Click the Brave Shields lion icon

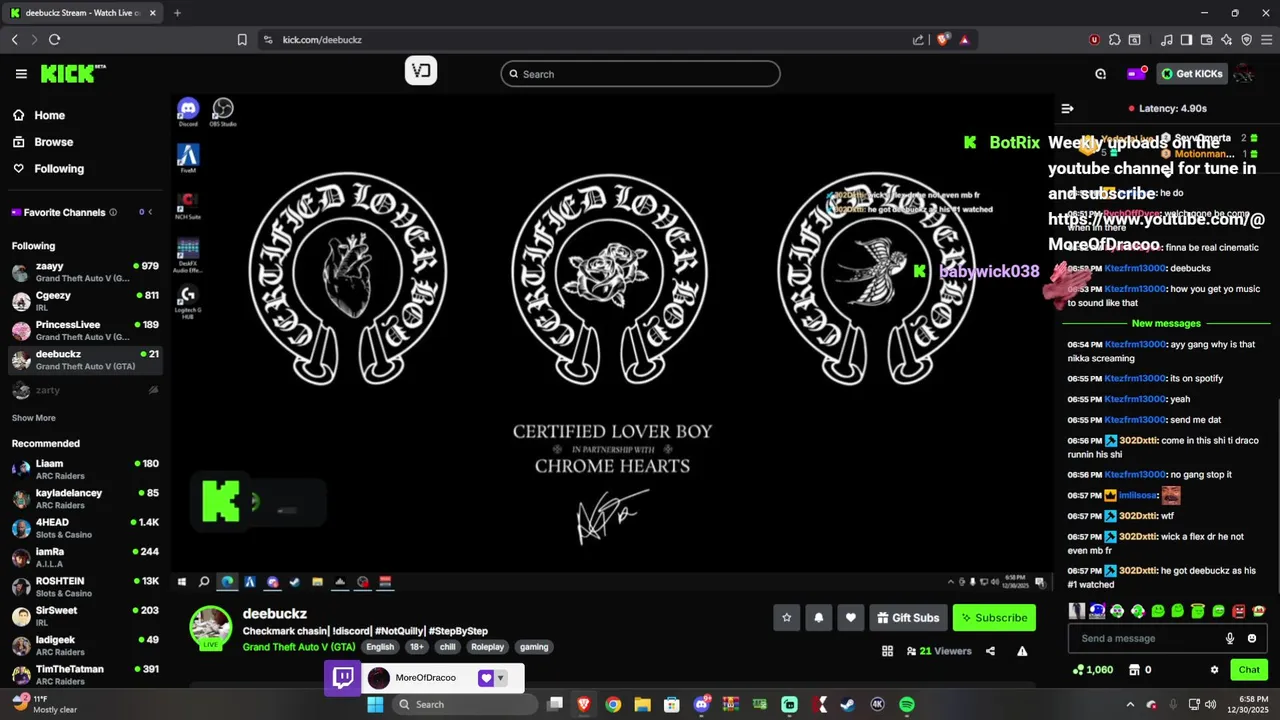[942, 40]
